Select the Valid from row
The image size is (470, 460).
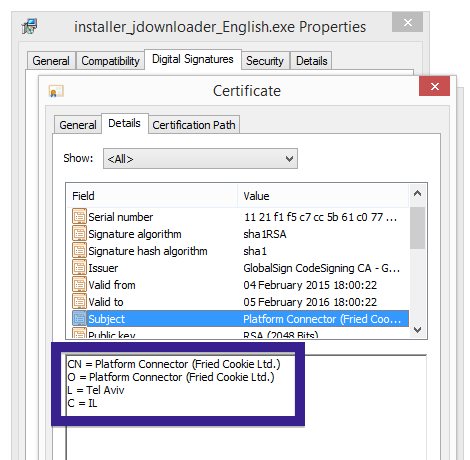click(240, 285)
